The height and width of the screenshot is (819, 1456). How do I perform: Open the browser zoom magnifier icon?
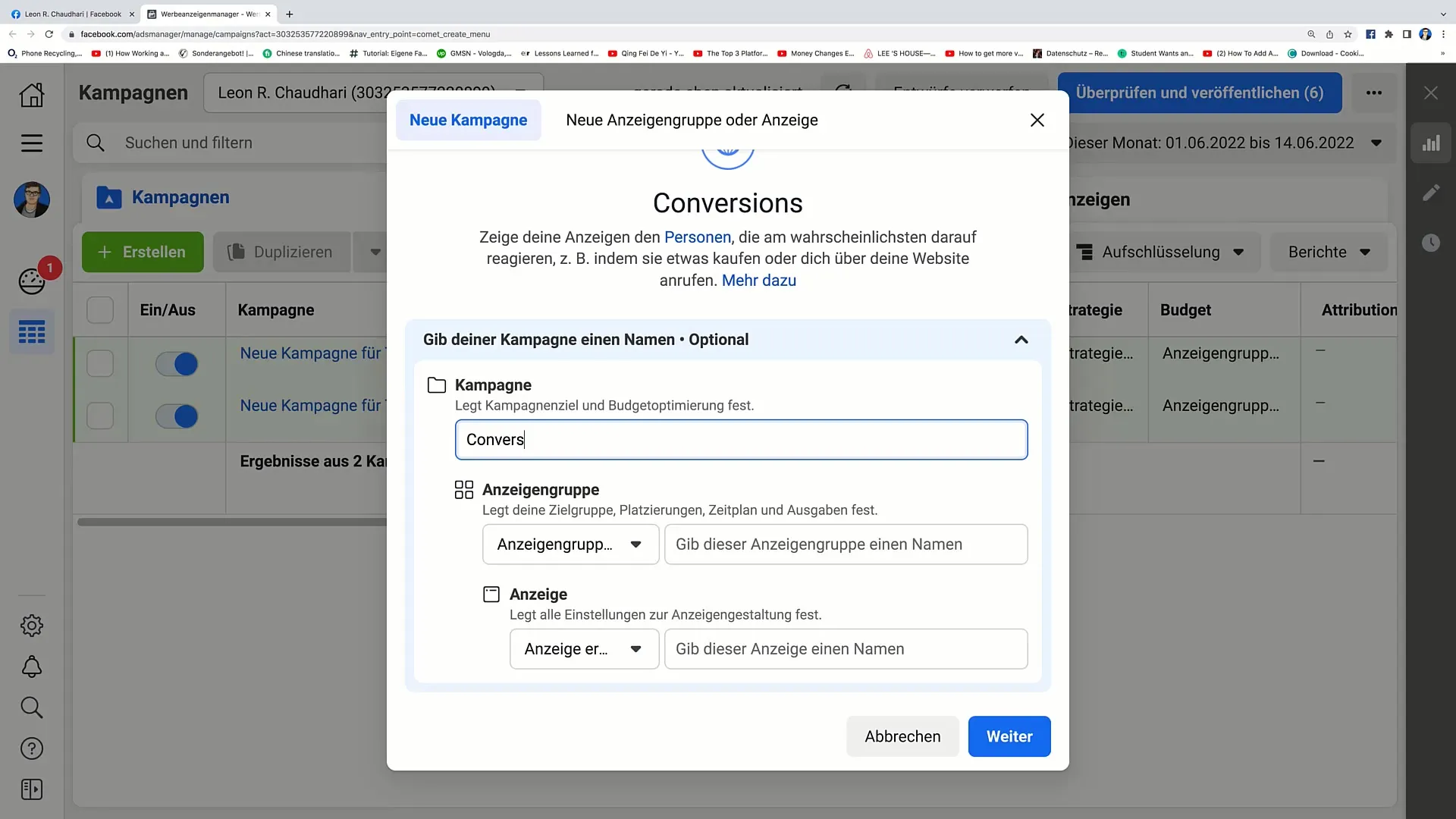[x=1311, y=34]
